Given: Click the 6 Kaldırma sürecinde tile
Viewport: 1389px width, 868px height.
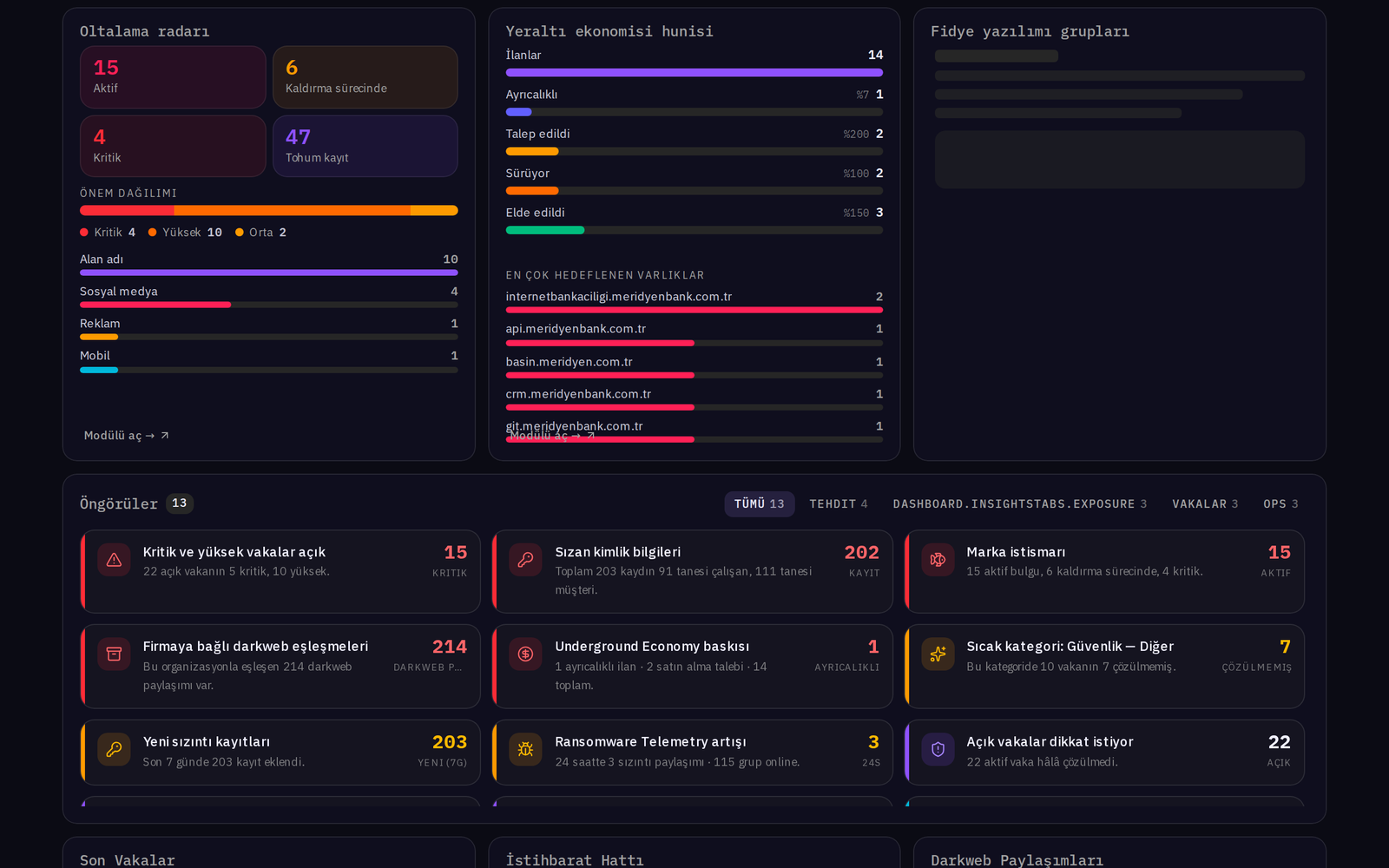Looking at the screenshot, I should 365,77.
